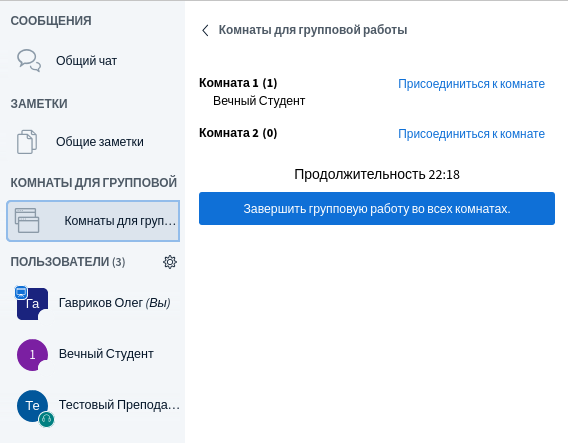
Task: Select user Тестовый Препода… in list
Action: click(93, 406)
